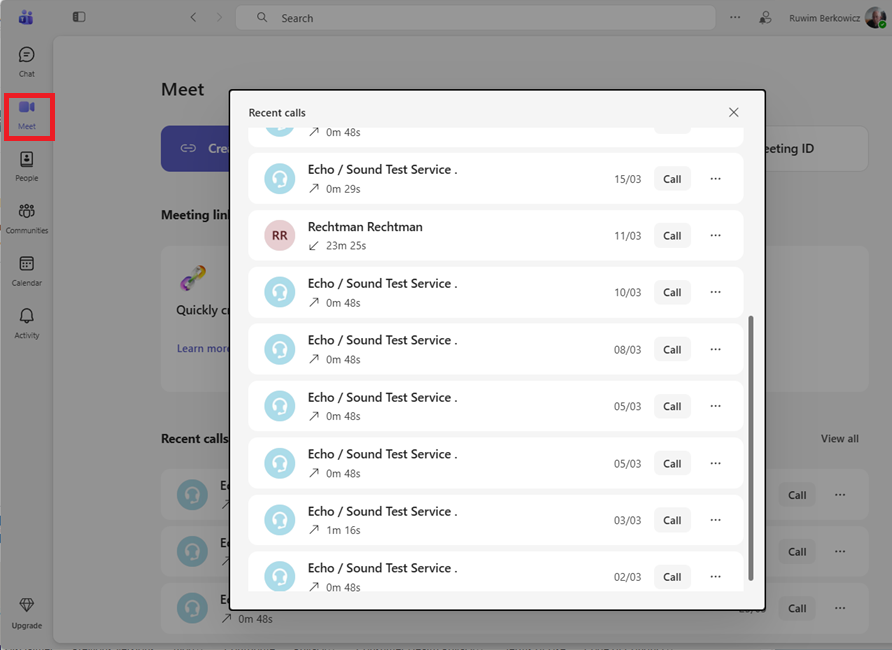
Task: Click the Upgrade diamond icon
Action: (x=27, y=605)
